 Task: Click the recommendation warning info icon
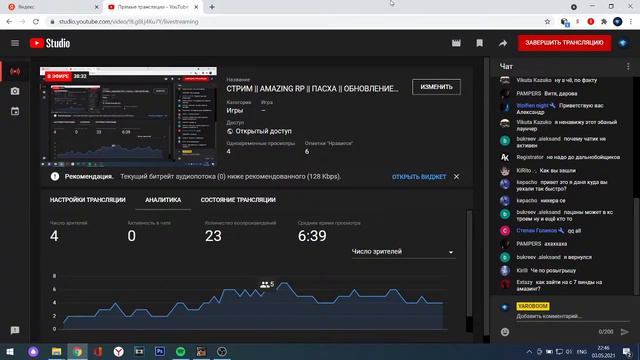55,176
